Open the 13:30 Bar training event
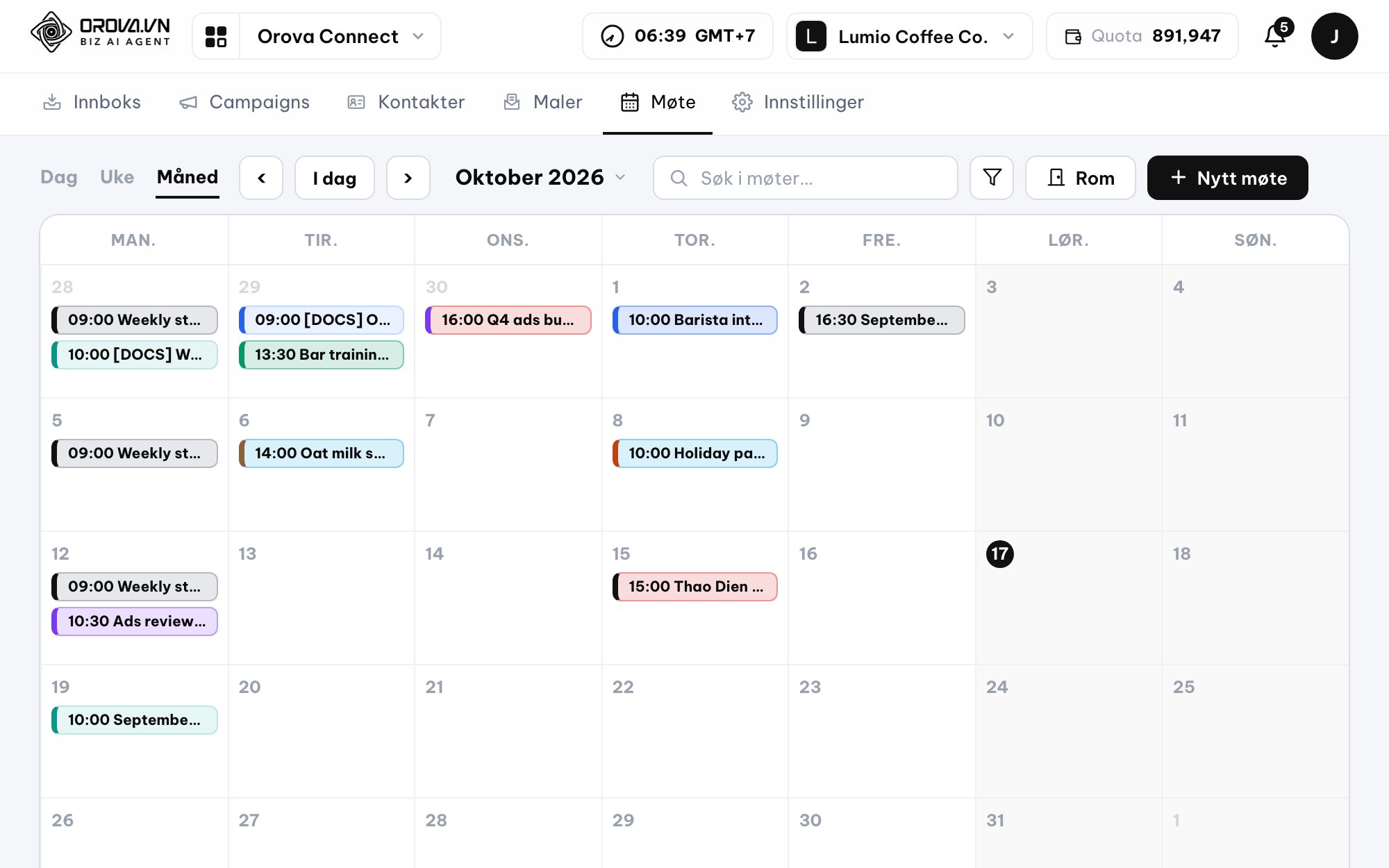The image size is (1389, 868). point(322,355)
